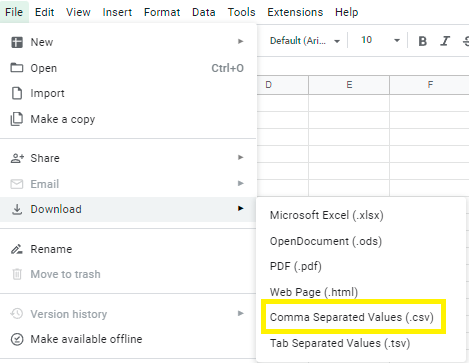Open the Insert menu
Screen dimensions: 469x363
(x=117, y=12)
